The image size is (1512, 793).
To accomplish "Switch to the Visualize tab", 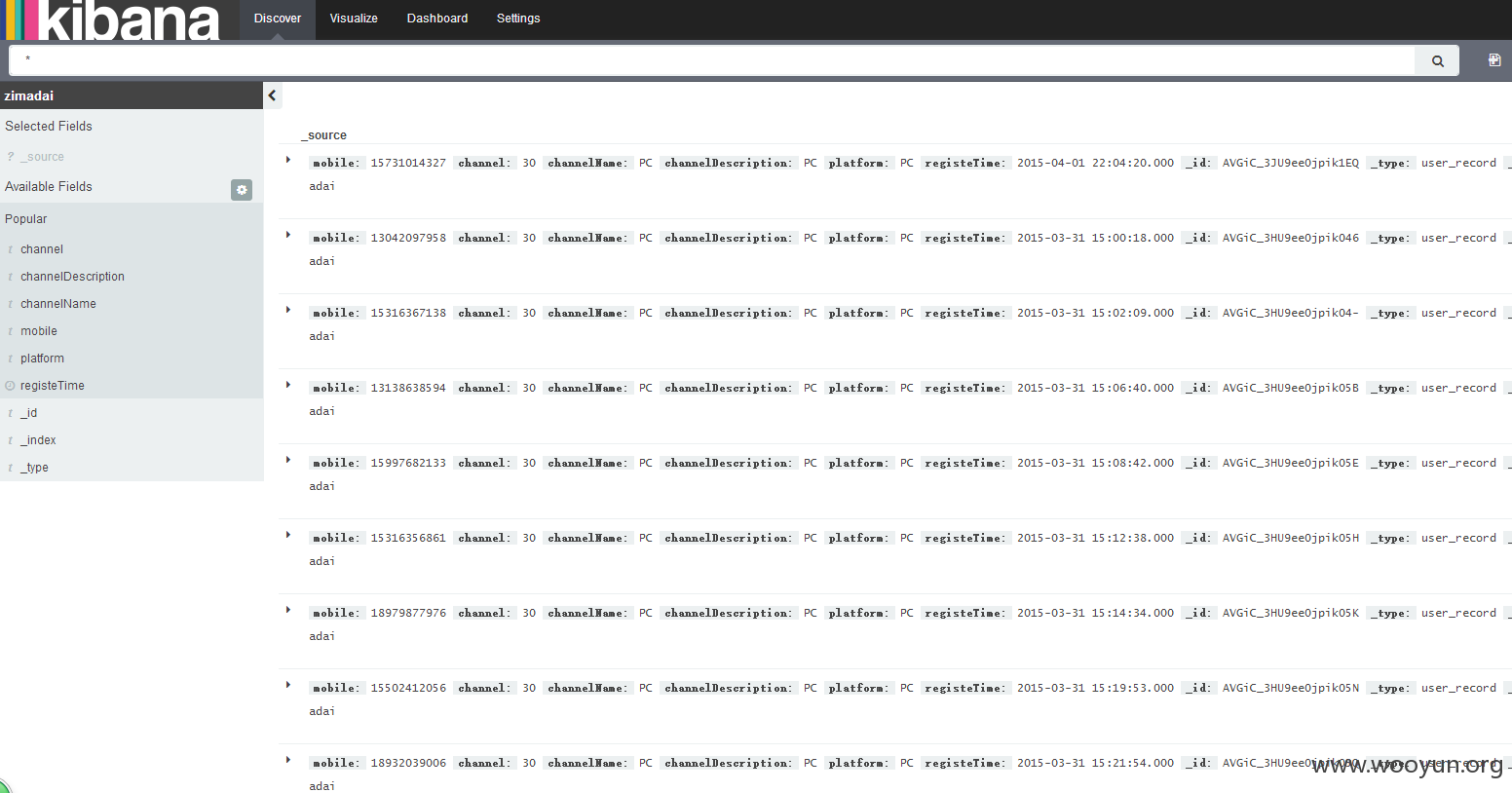I will pyautogui.click(x=354, y=19).
